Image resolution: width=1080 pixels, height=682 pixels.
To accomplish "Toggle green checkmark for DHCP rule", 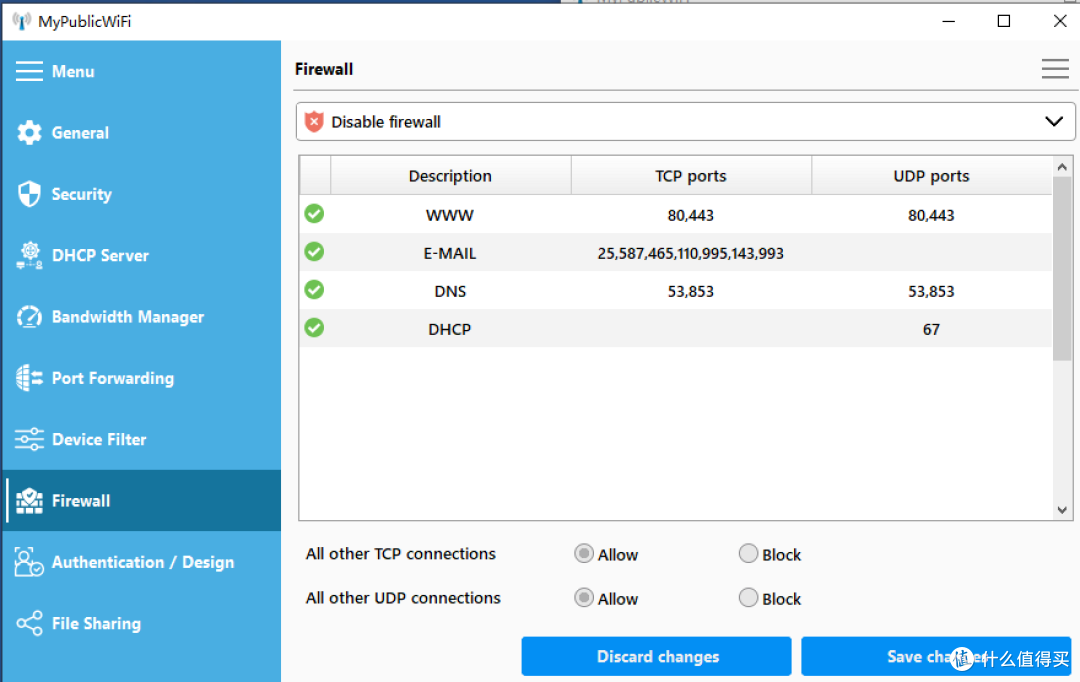I will tap(314, 328).
